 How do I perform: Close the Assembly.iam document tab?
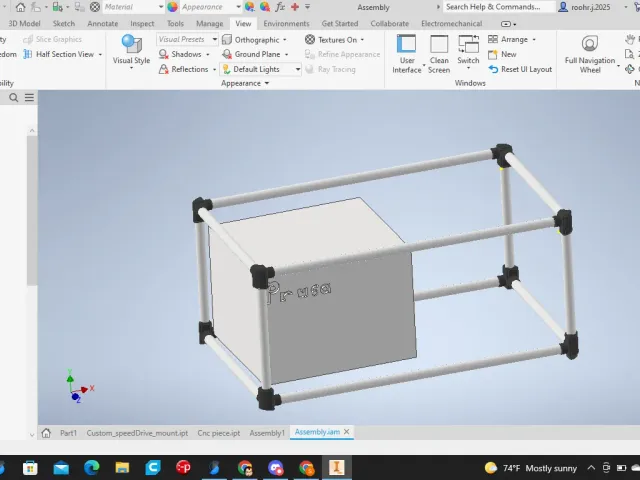(347, 432)
